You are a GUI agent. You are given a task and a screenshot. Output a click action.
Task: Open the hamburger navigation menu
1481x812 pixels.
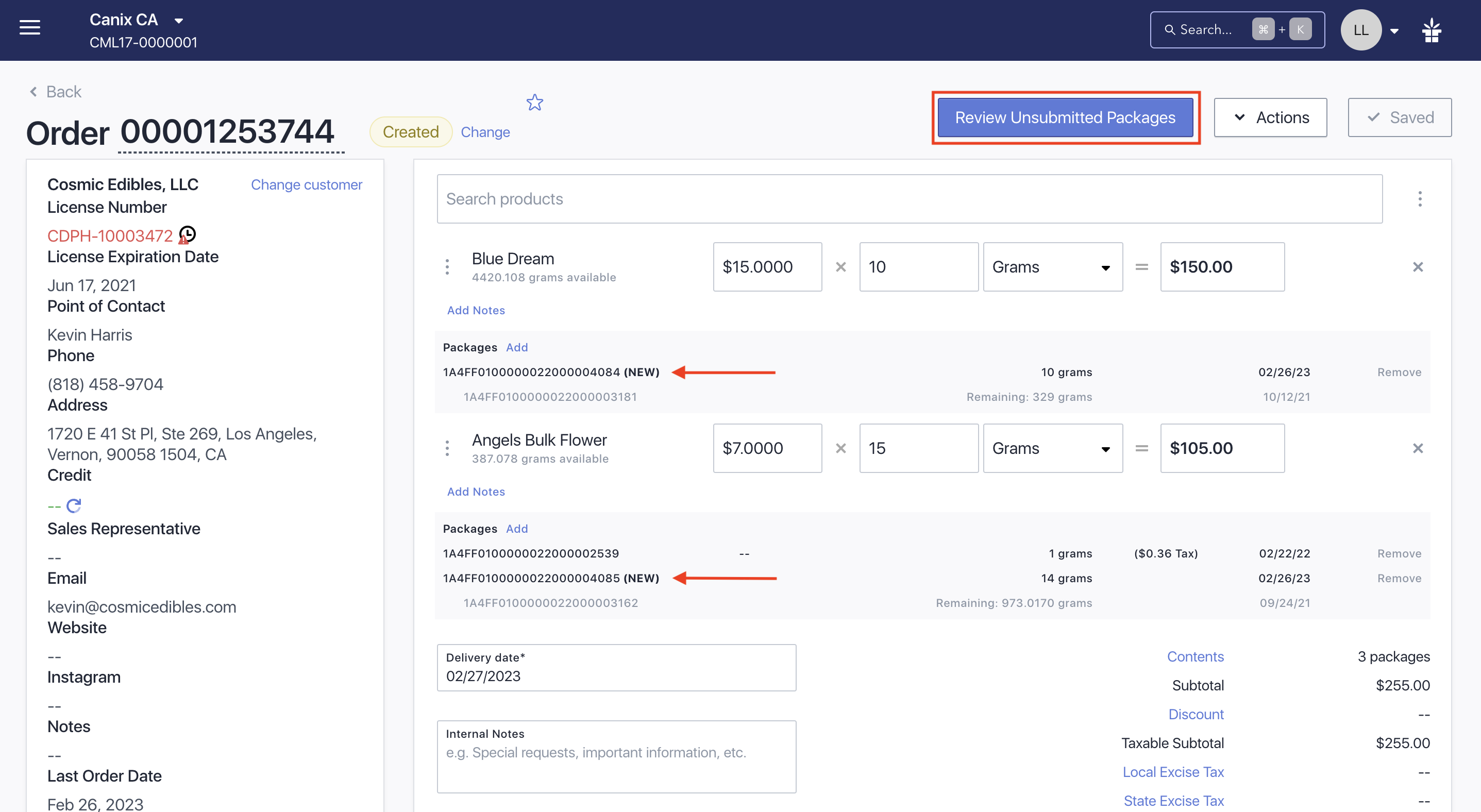tap(30, 27)
